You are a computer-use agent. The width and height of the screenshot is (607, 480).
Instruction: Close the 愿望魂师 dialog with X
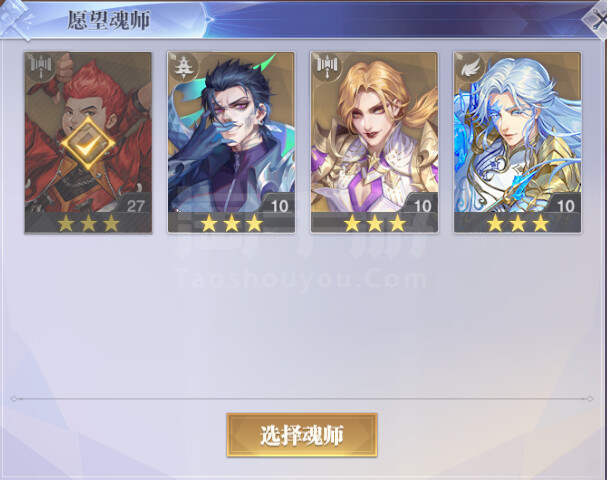597,19
